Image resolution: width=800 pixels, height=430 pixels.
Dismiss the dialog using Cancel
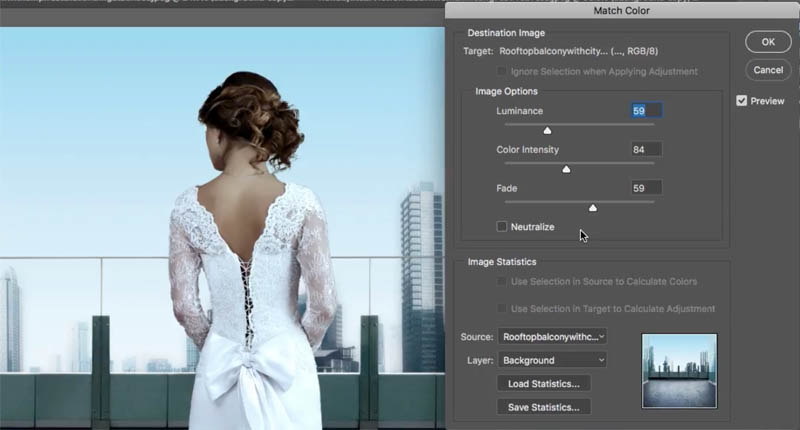768,70
